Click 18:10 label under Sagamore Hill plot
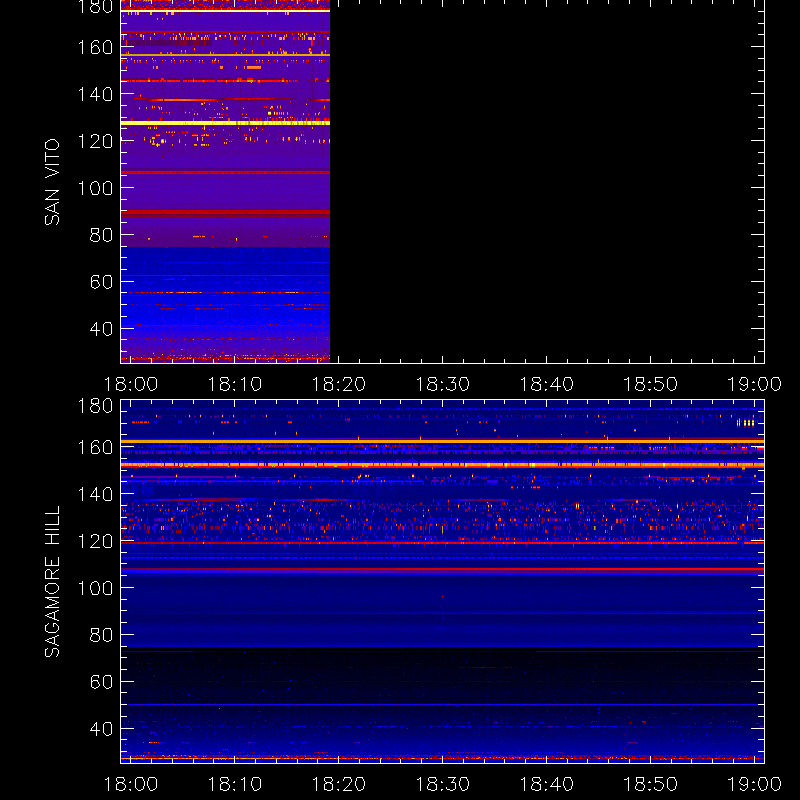Screen dimensions: 800x800 point(235,784)
